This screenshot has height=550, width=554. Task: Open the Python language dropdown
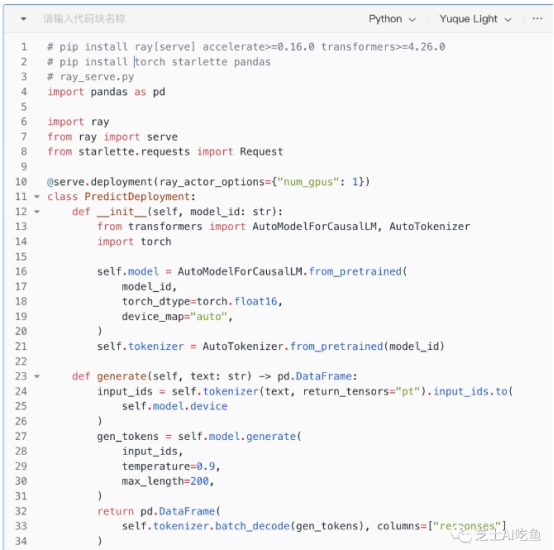[x=392, y=19]
